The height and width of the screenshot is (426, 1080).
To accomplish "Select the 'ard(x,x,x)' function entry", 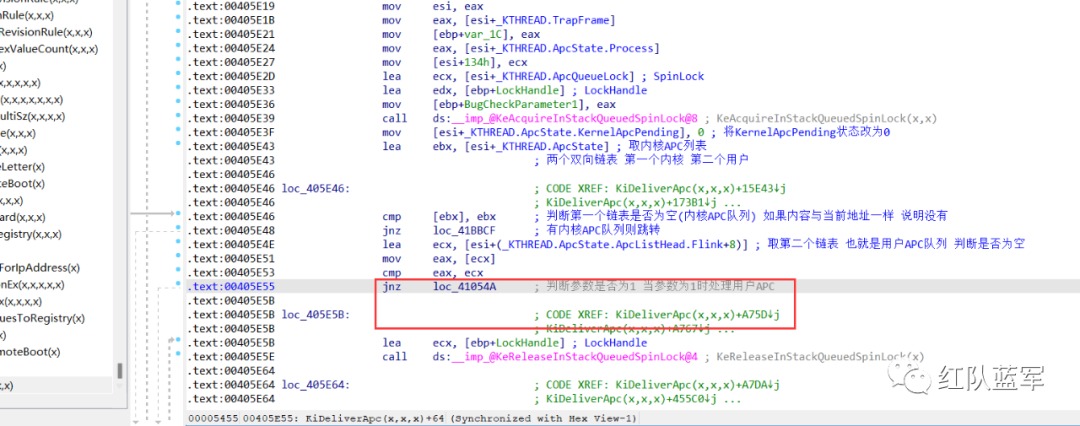I will click(x=23, y=216).
